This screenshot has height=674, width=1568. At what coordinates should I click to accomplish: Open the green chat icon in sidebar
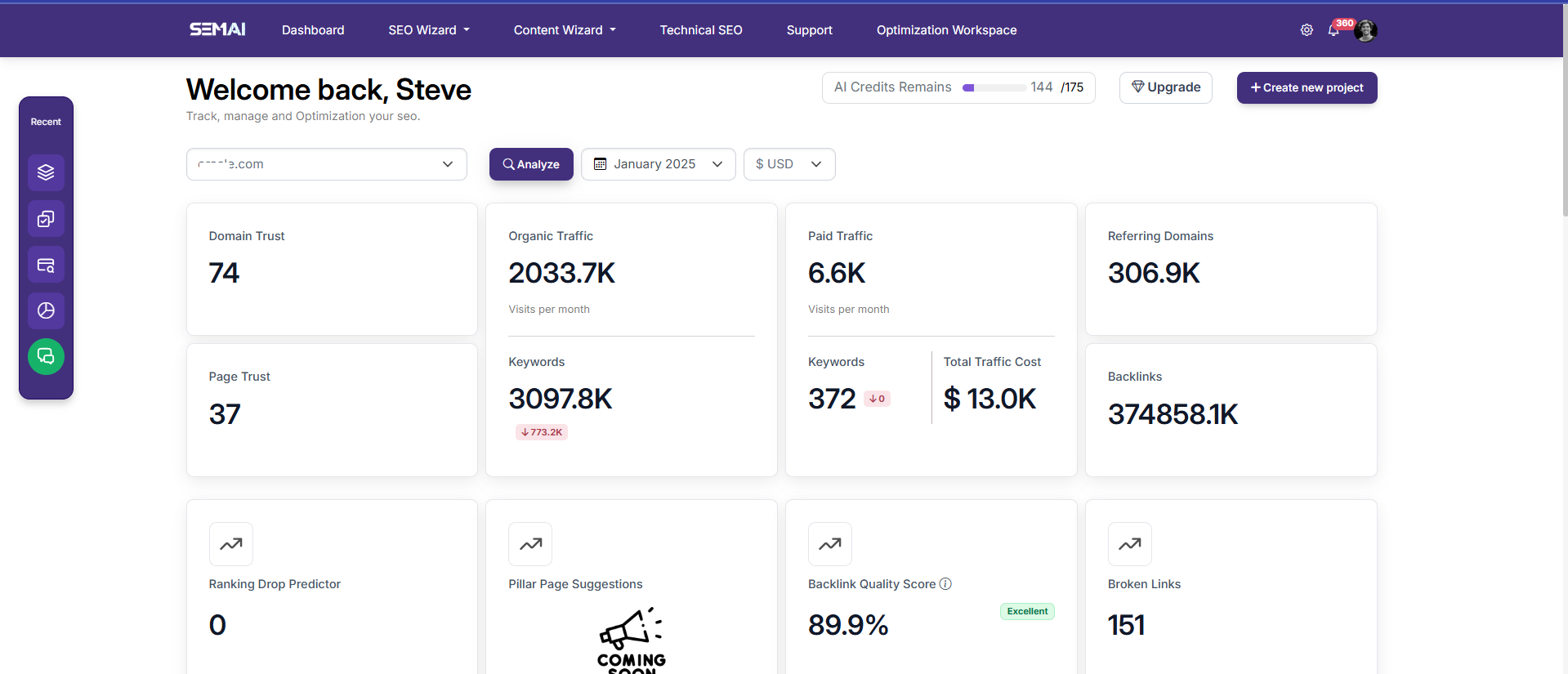[x=46, y=356]
